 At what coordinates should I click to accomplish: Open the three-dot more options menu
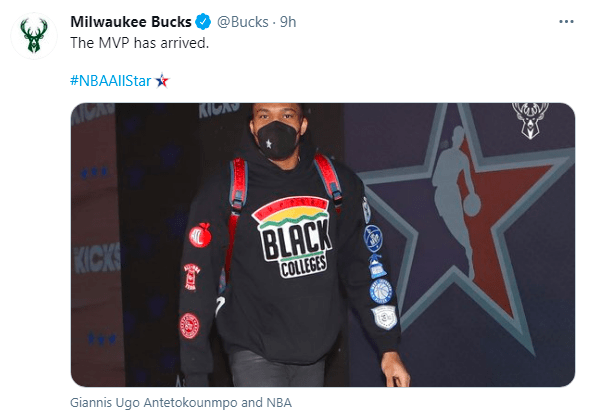point(566,22)
